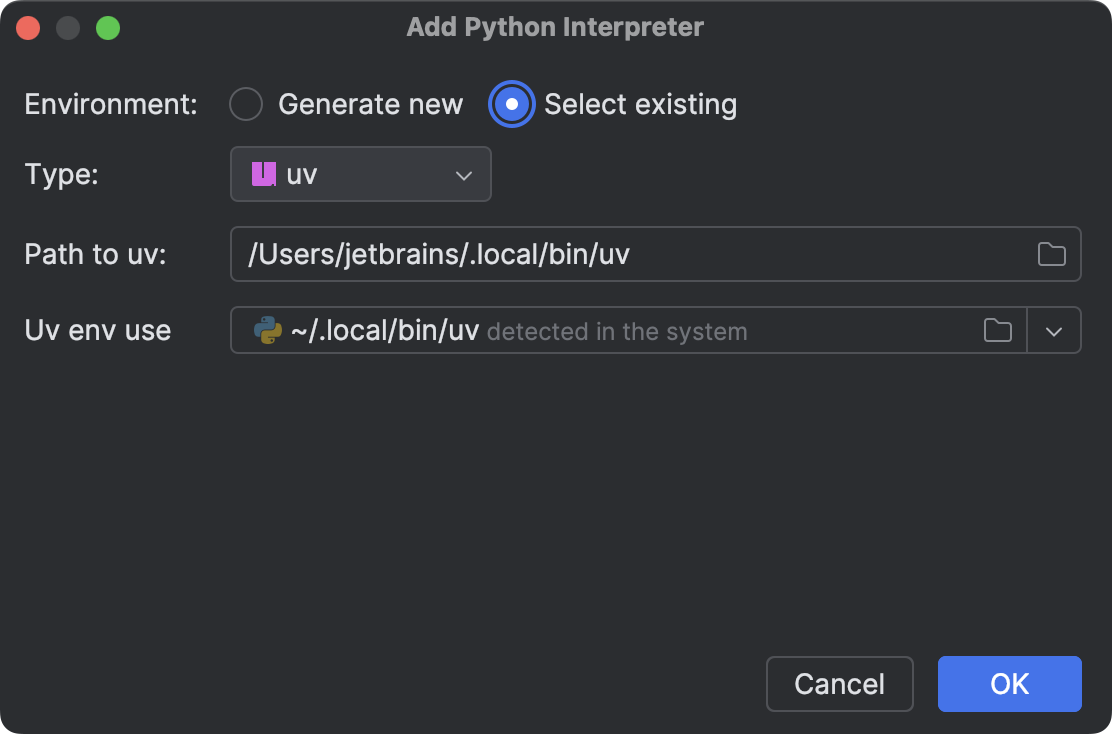The image size is (1112, 734).
Task: Confirm interpreter setup with OK
Action: click(x=1009, y=684)
